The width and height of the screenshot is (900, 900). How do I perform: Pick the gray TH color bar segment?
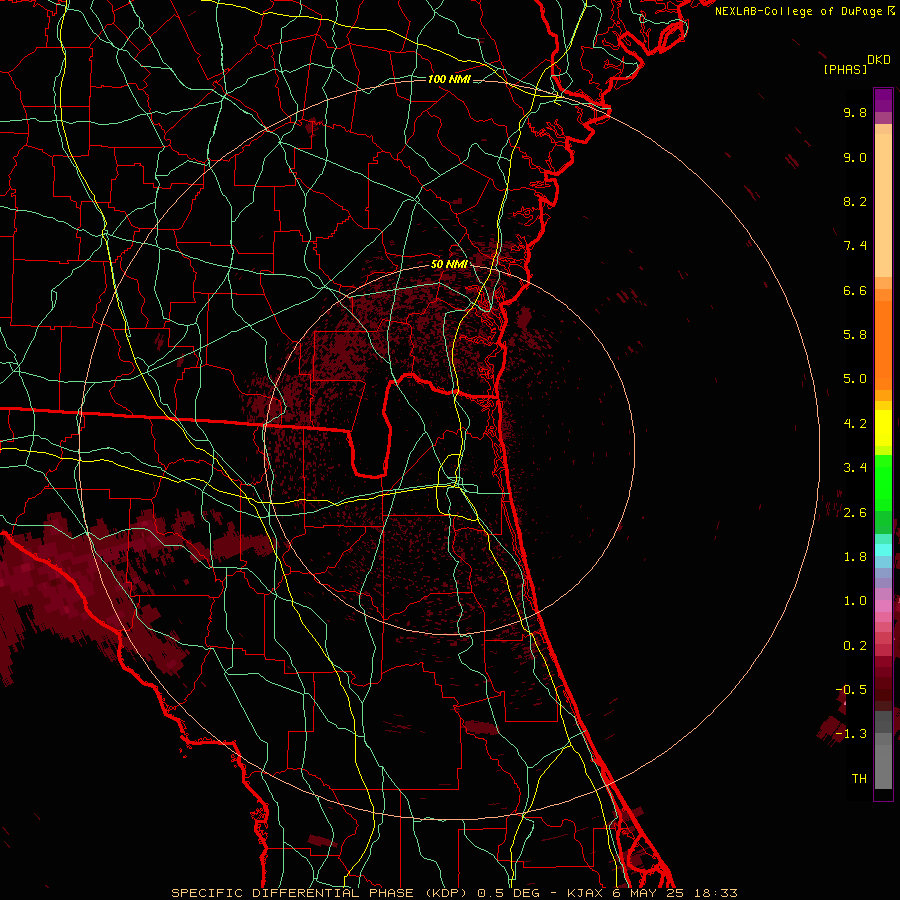883,766
